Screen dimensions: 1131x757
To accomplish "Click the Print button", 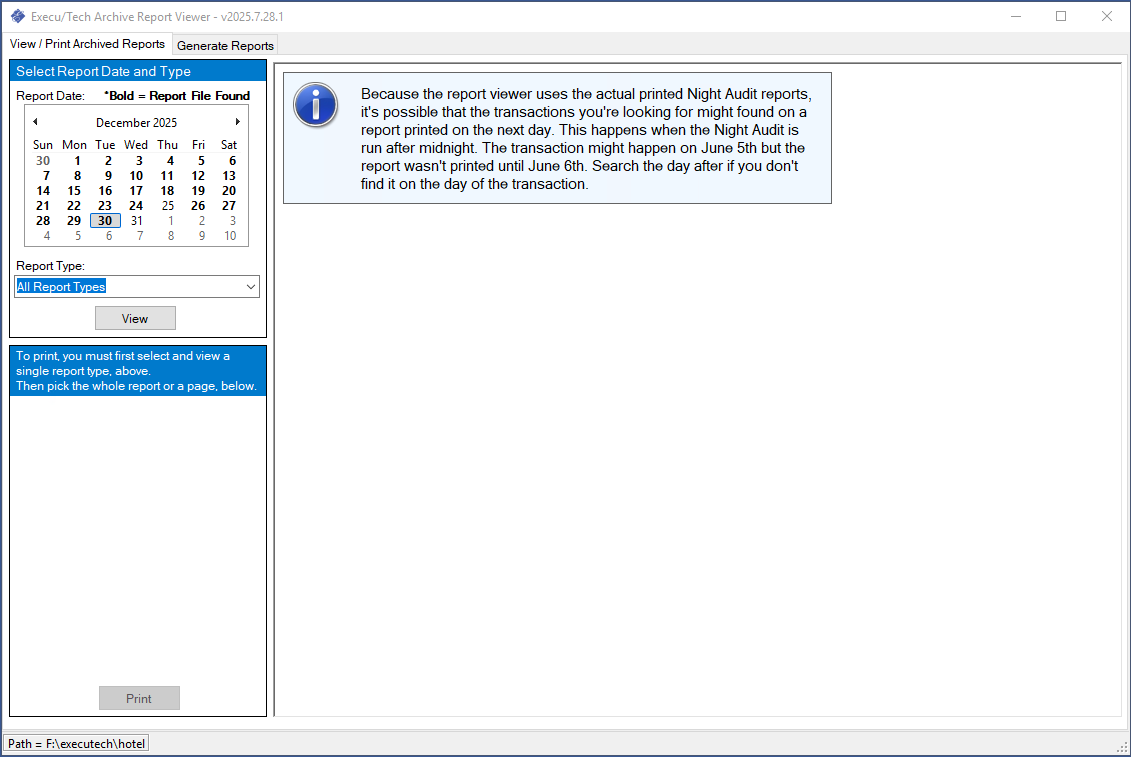I will [139, 698].
